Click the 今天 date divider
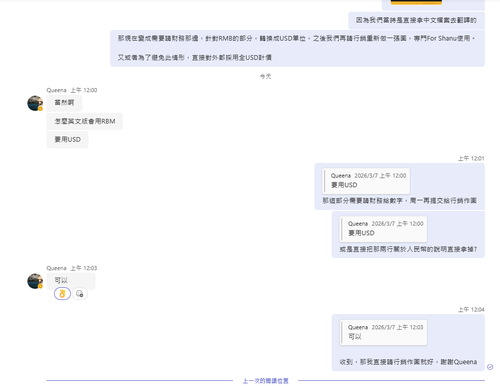This screenshot has height=386, width=500. click(266, 77)
